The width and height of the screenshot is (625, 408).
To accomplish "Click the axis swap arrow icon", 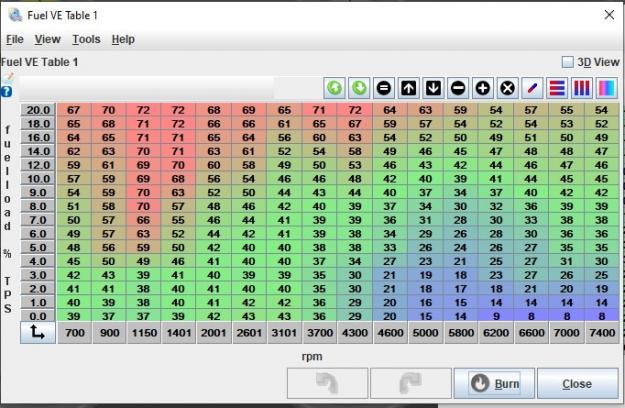I will pos(37,333).
